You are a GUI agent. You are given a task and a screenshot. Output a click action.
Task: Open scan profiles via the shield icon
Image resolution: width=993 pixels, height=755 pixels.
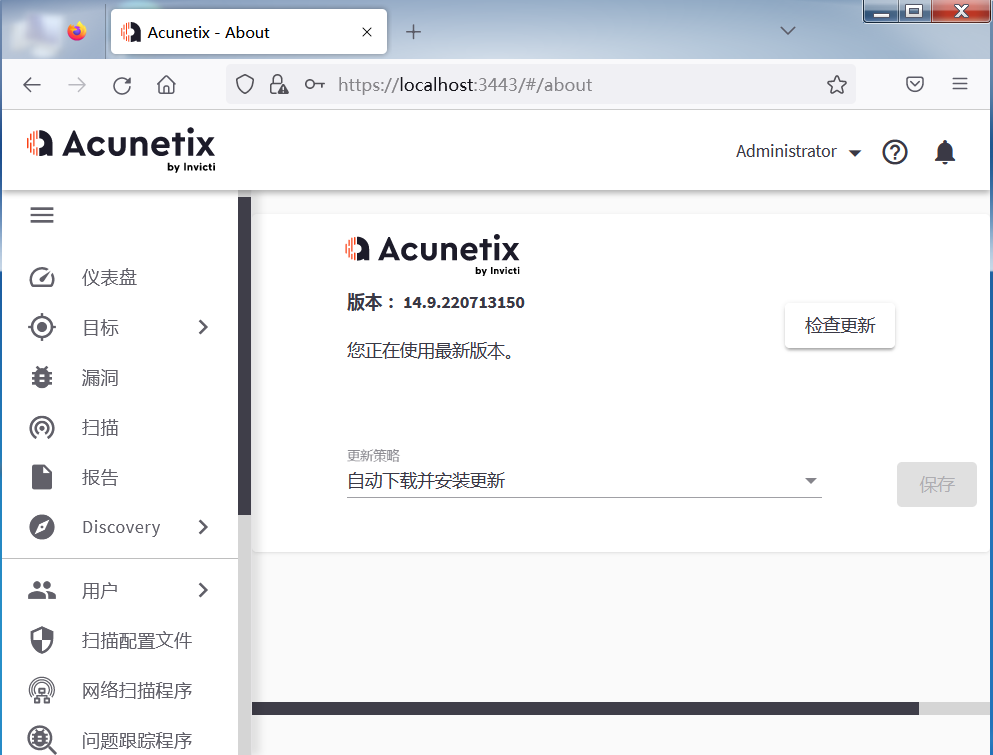(x=42, y=640)
